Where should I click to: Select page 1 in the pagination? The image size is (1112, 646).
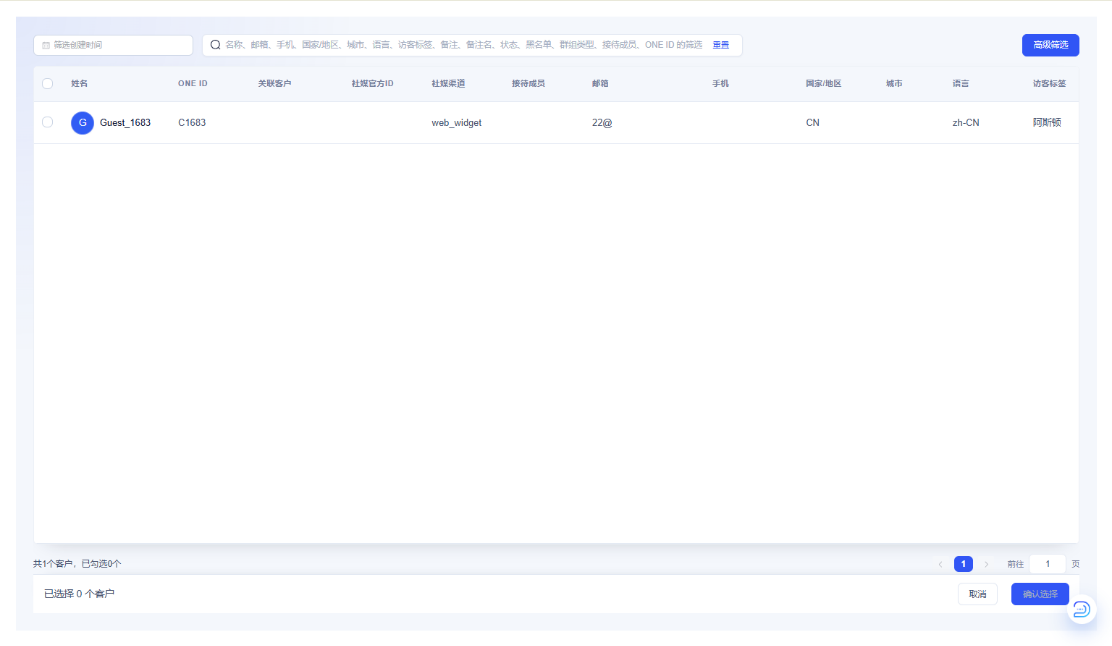click(963, 564)
